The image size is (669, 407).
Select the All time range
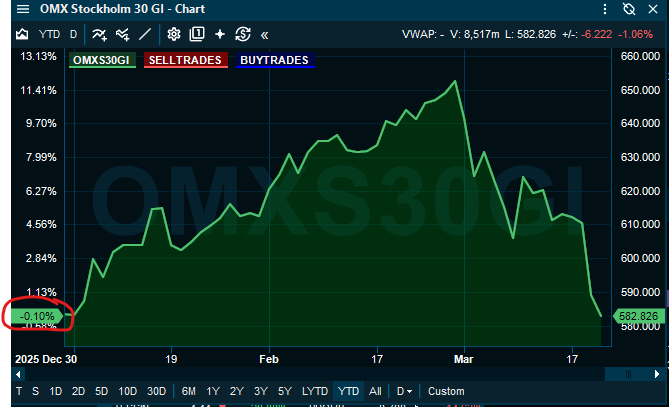(375, 391)
